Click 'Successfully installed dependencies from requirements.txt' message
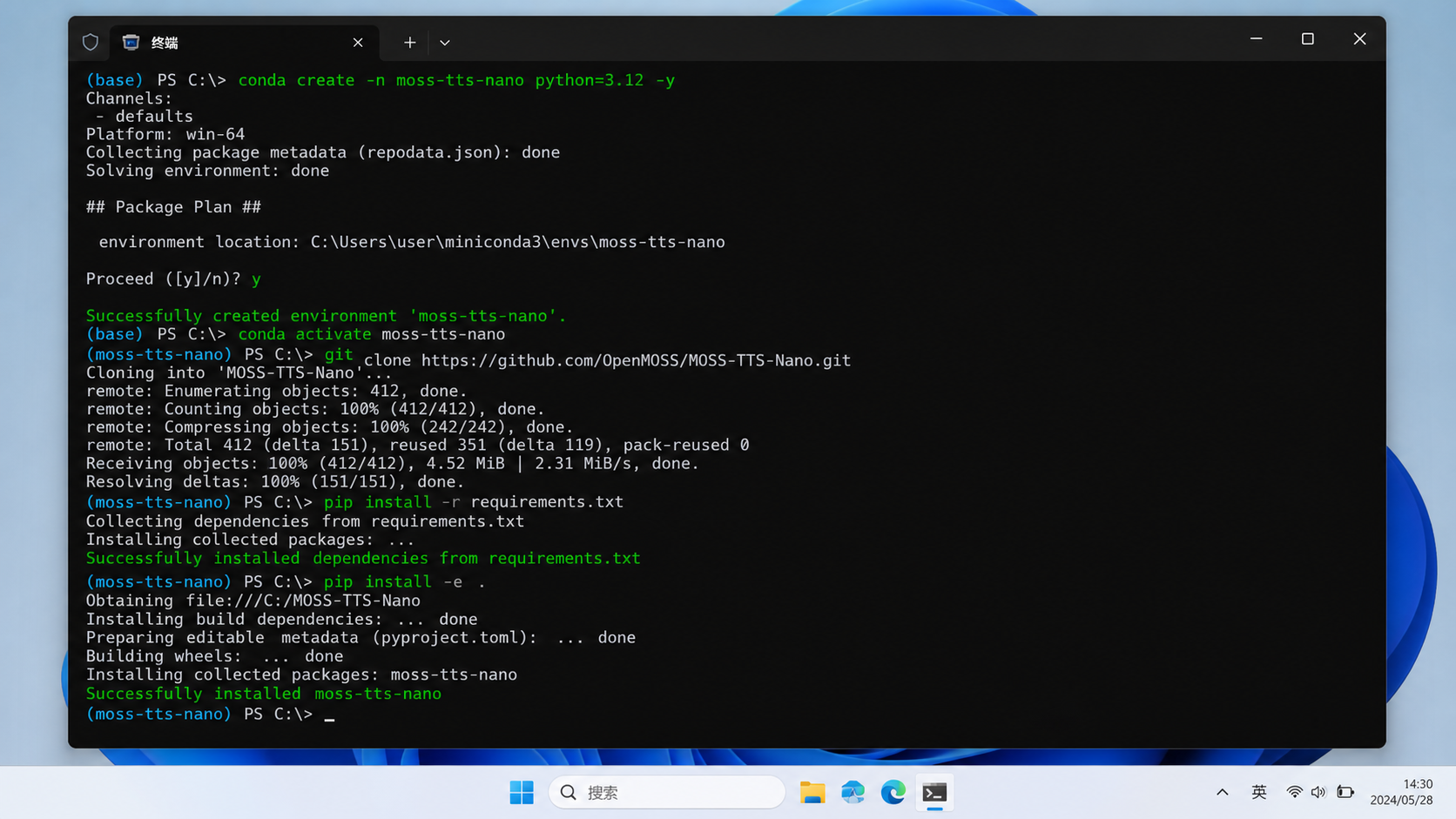The image size is (1456, 819). coord(363,559)
